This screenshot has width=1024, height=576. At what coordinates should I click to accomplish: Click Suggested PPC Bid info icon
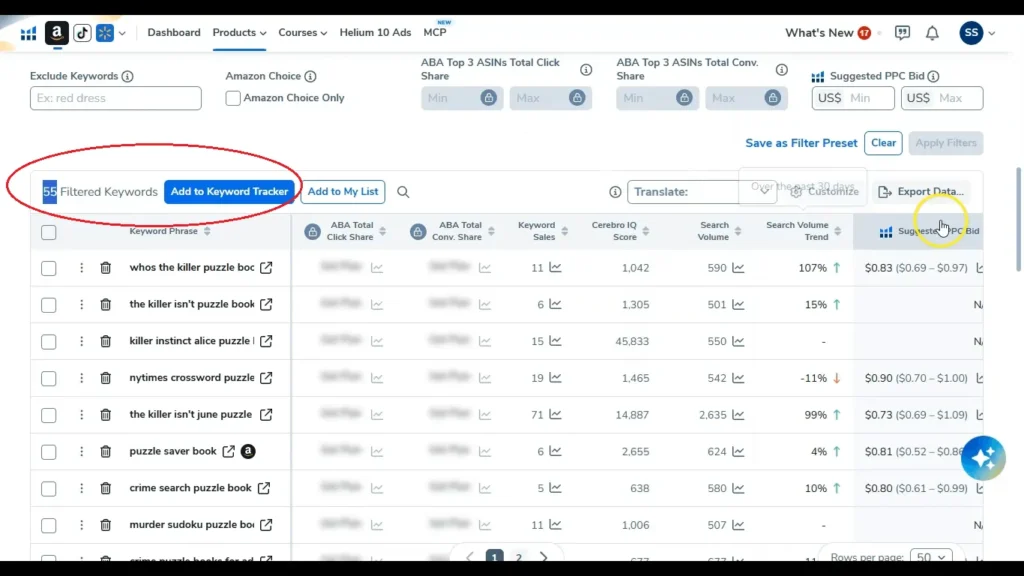click(x=933, y=76)
